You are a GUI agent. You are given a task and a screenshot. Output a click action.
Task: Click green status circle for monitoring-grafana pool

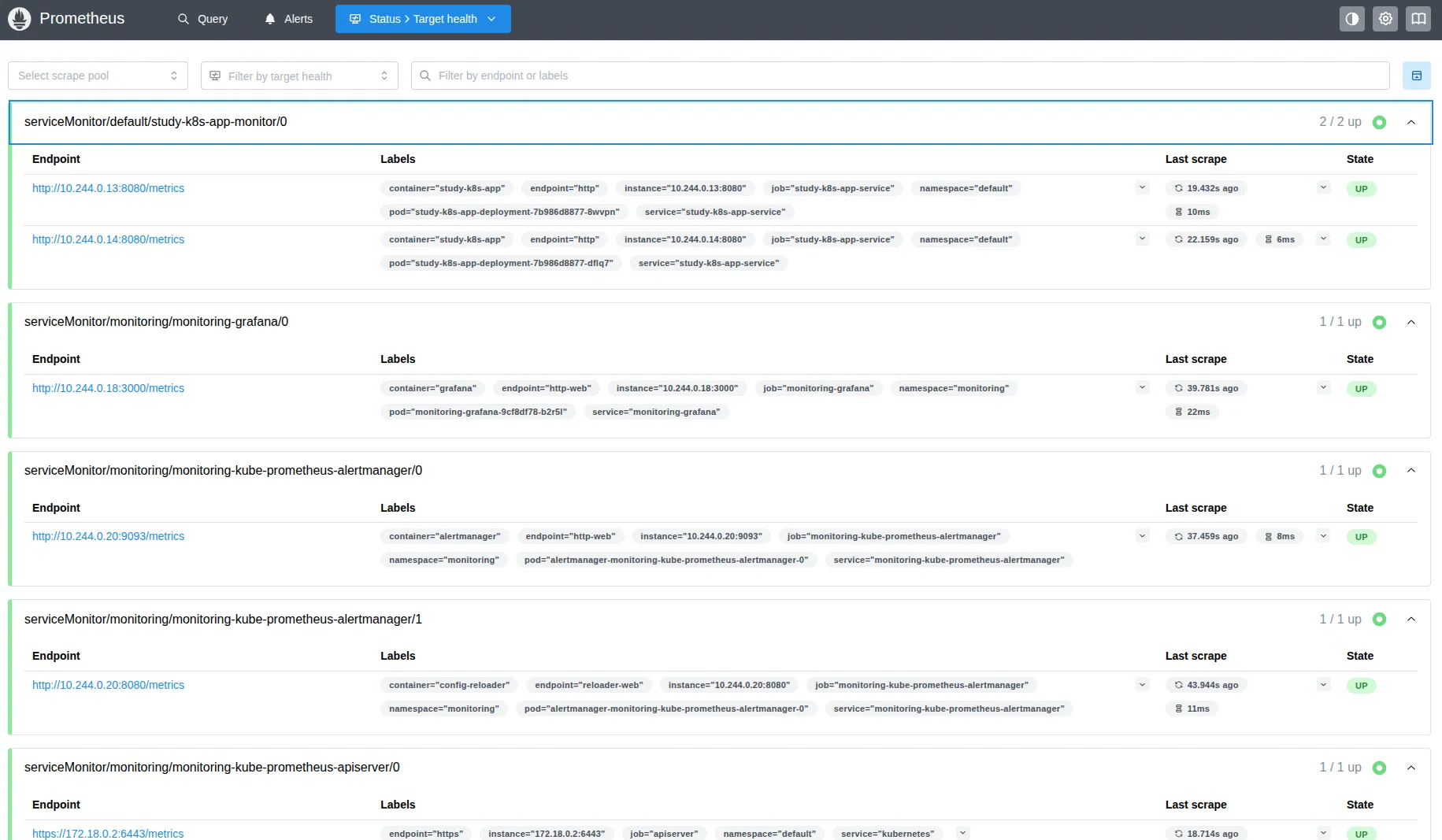[x=1379, y=322]
